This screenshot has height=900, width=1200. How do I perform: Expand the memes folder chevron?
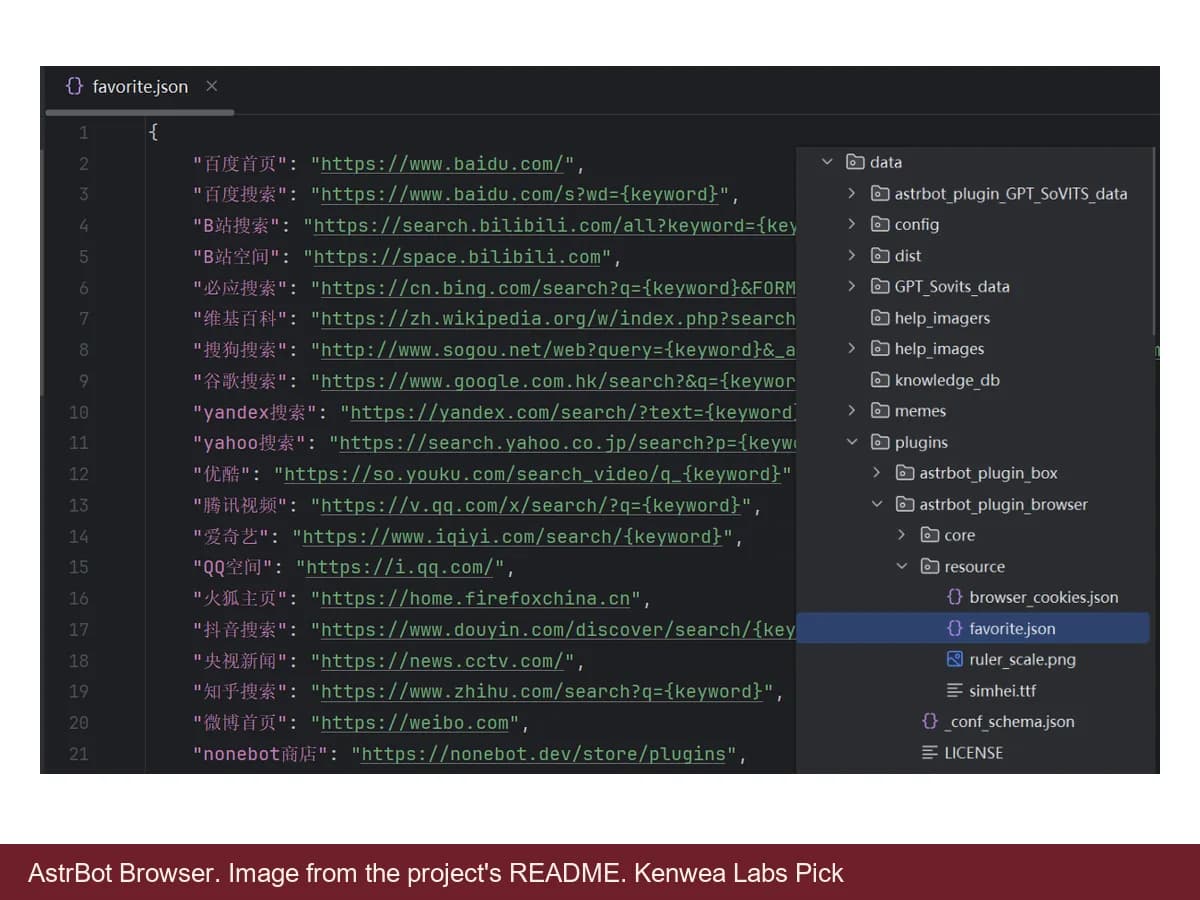(x=851, y=410)
